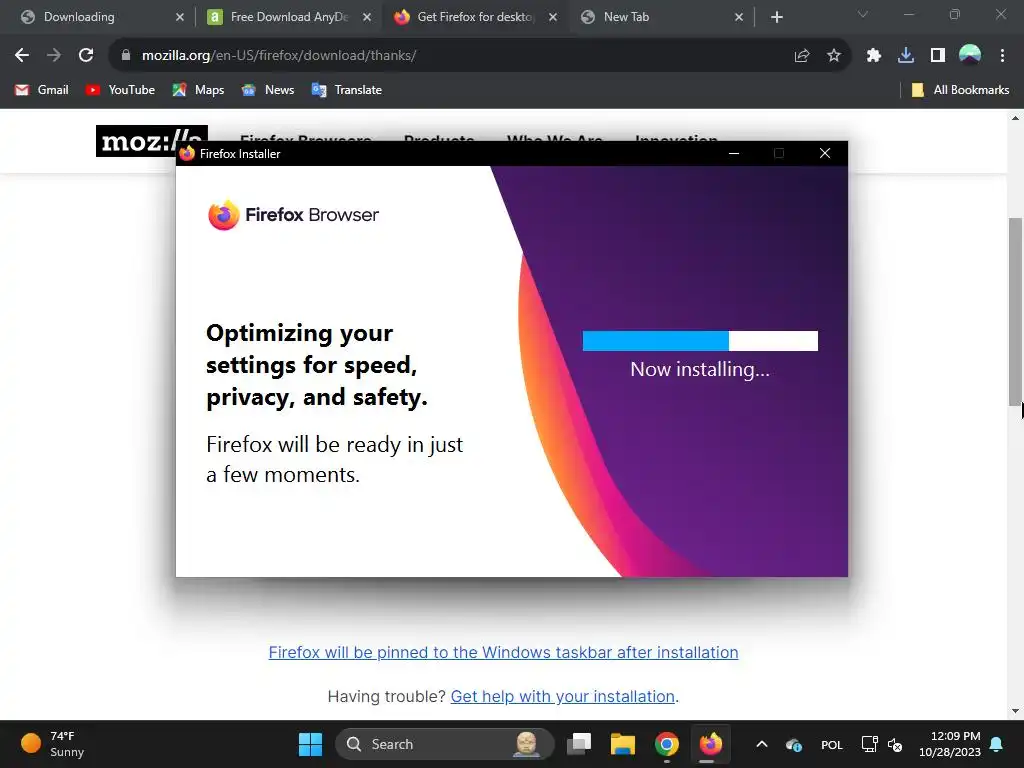Open a new tab with plus button
The height and width of the screenshot is (768, 1024).
point(776,17)
